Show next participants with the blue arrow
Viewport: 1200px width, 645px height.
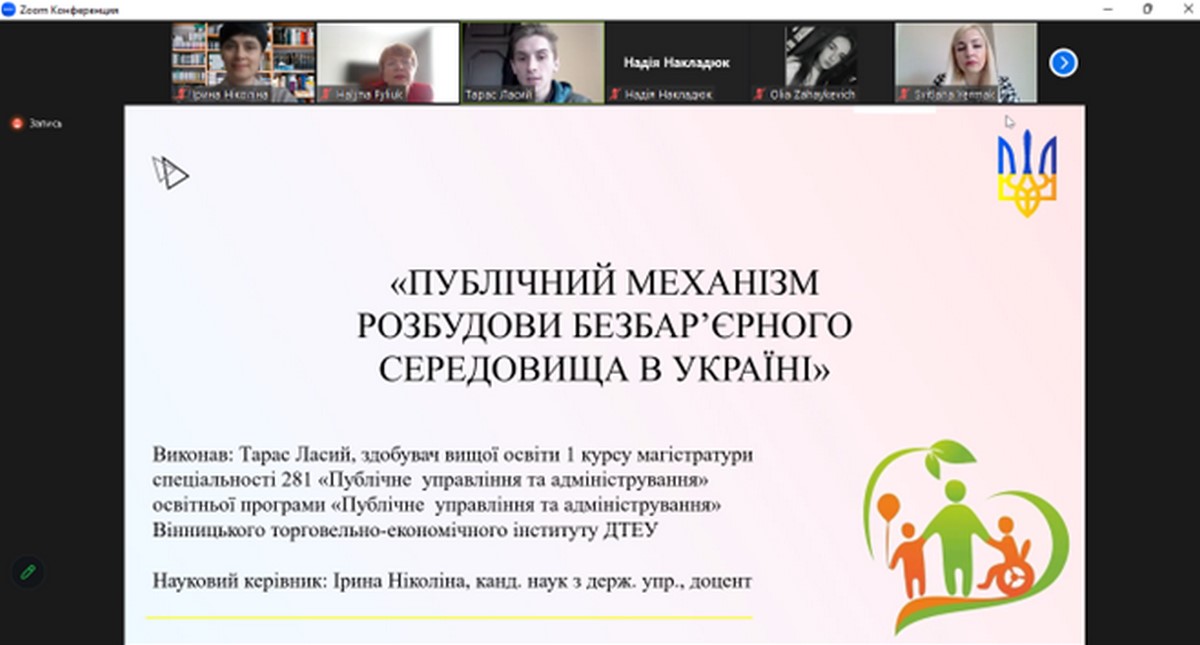pyautogui.click(x=1063, y=63)
